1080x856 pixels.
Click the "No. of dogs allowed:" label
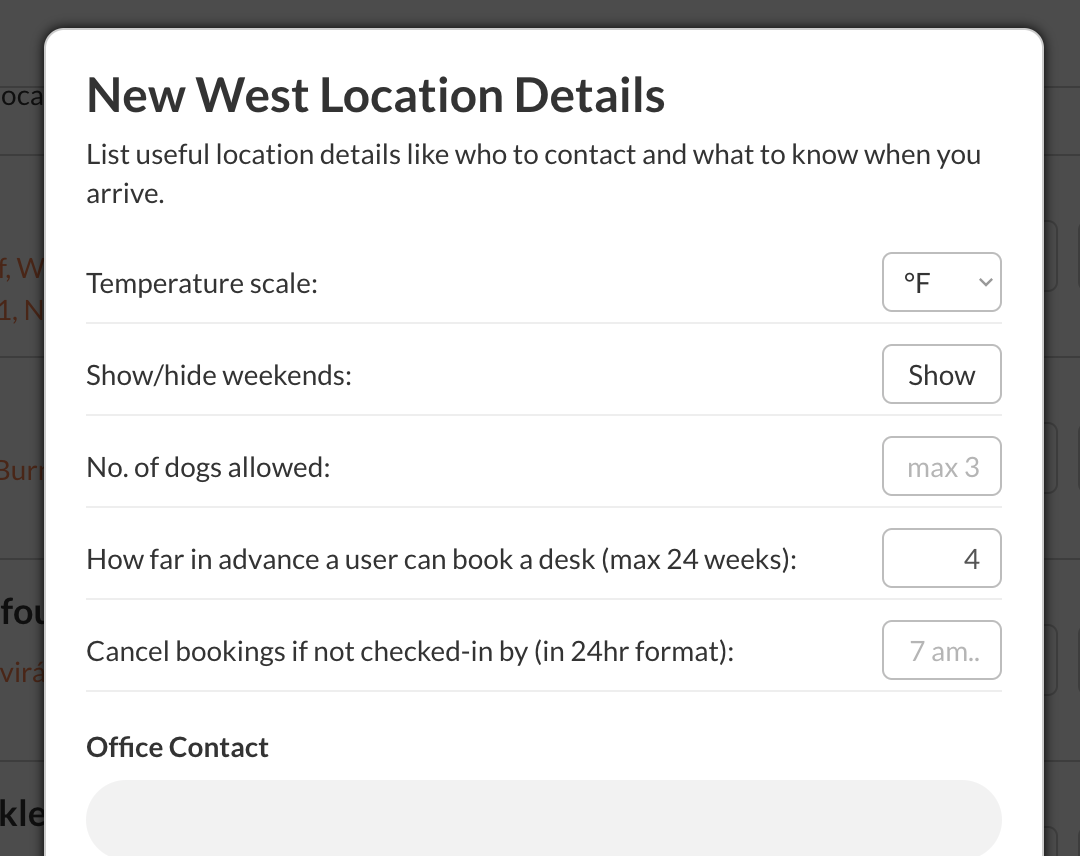(208, 468)
